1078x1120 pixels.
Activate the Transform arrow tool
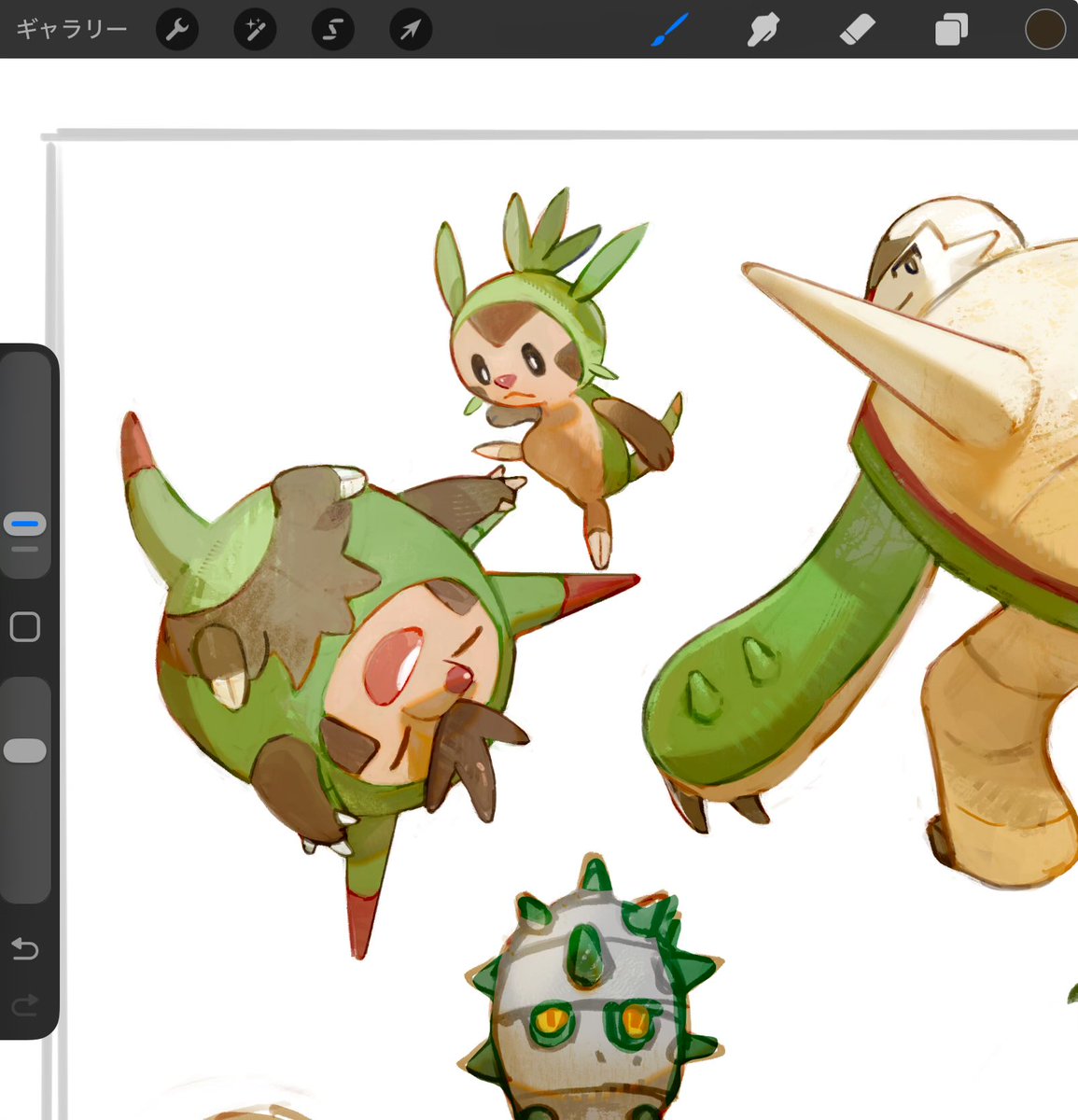[x=410, y=30]
